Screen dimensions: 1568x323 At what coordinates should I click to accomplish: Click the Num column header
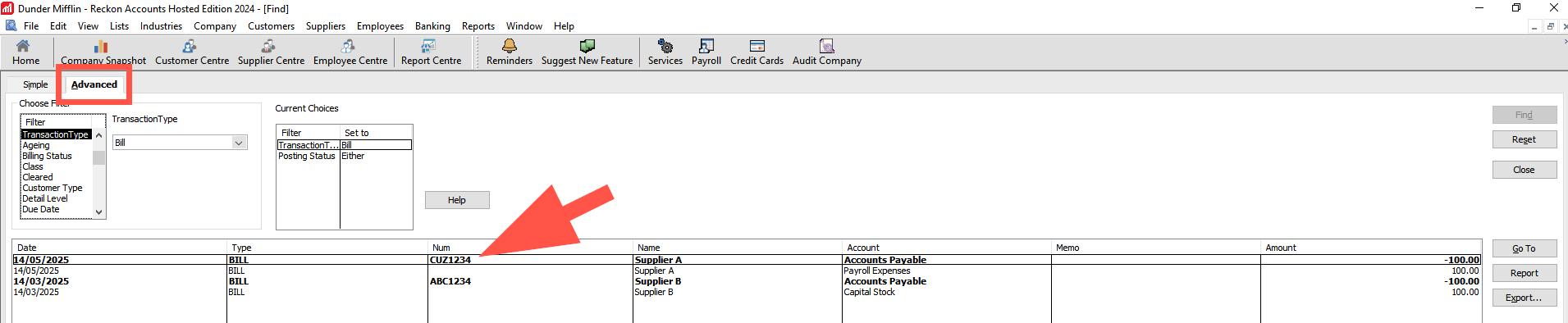(531, 248)
